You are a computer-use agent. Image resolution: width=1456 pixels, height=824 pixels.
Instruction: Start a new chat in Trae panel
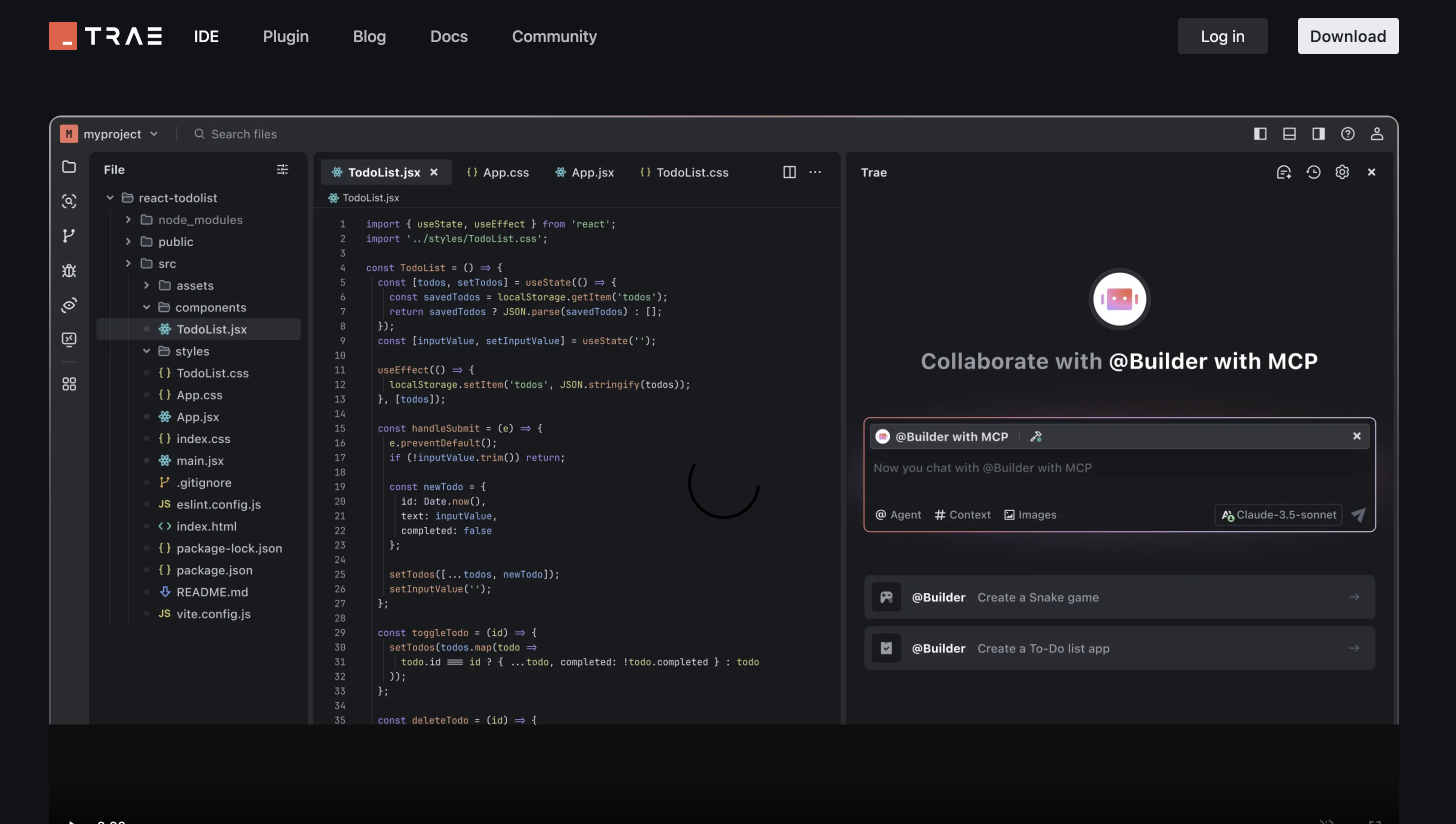coord(1284,172)
